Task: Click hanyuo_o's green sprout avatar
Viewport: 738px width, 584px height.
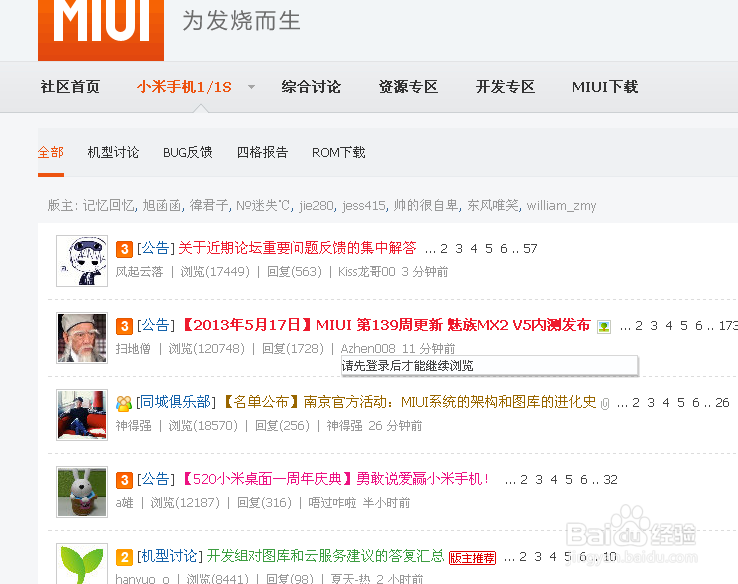Action: pos(82,564)
